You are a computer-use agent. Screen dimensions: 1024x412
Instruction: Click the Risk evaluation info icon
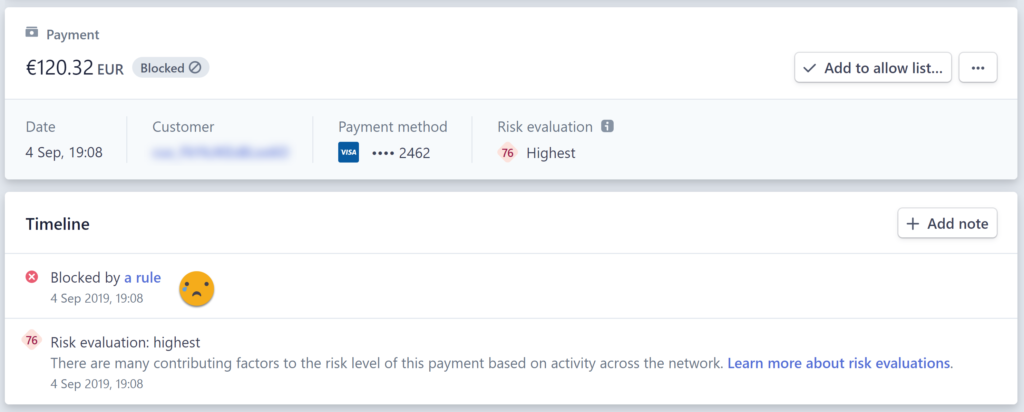pyautogui.click(x=607, y=126)
